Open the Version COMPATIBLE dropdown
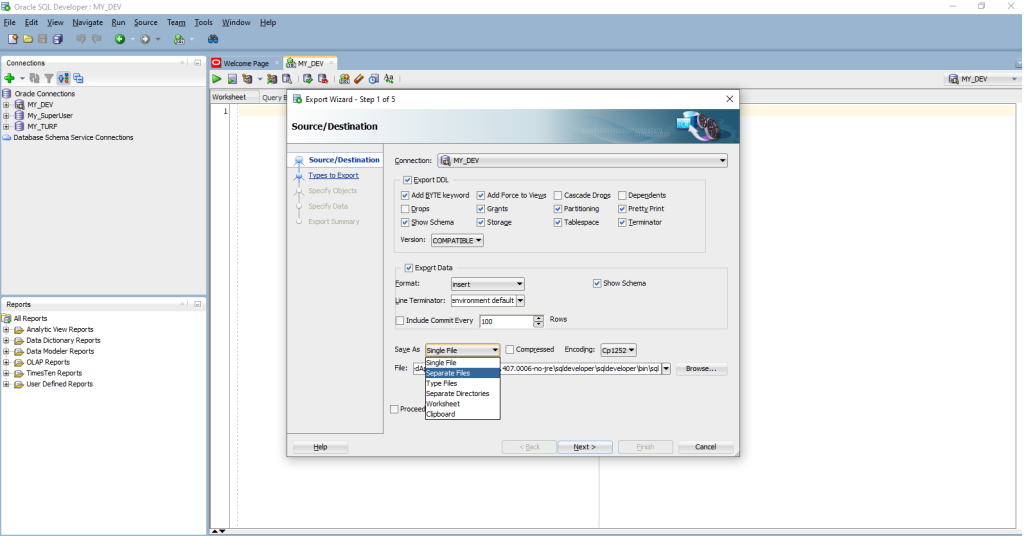This screenshot has width=1024, height=536. [457, 240]
